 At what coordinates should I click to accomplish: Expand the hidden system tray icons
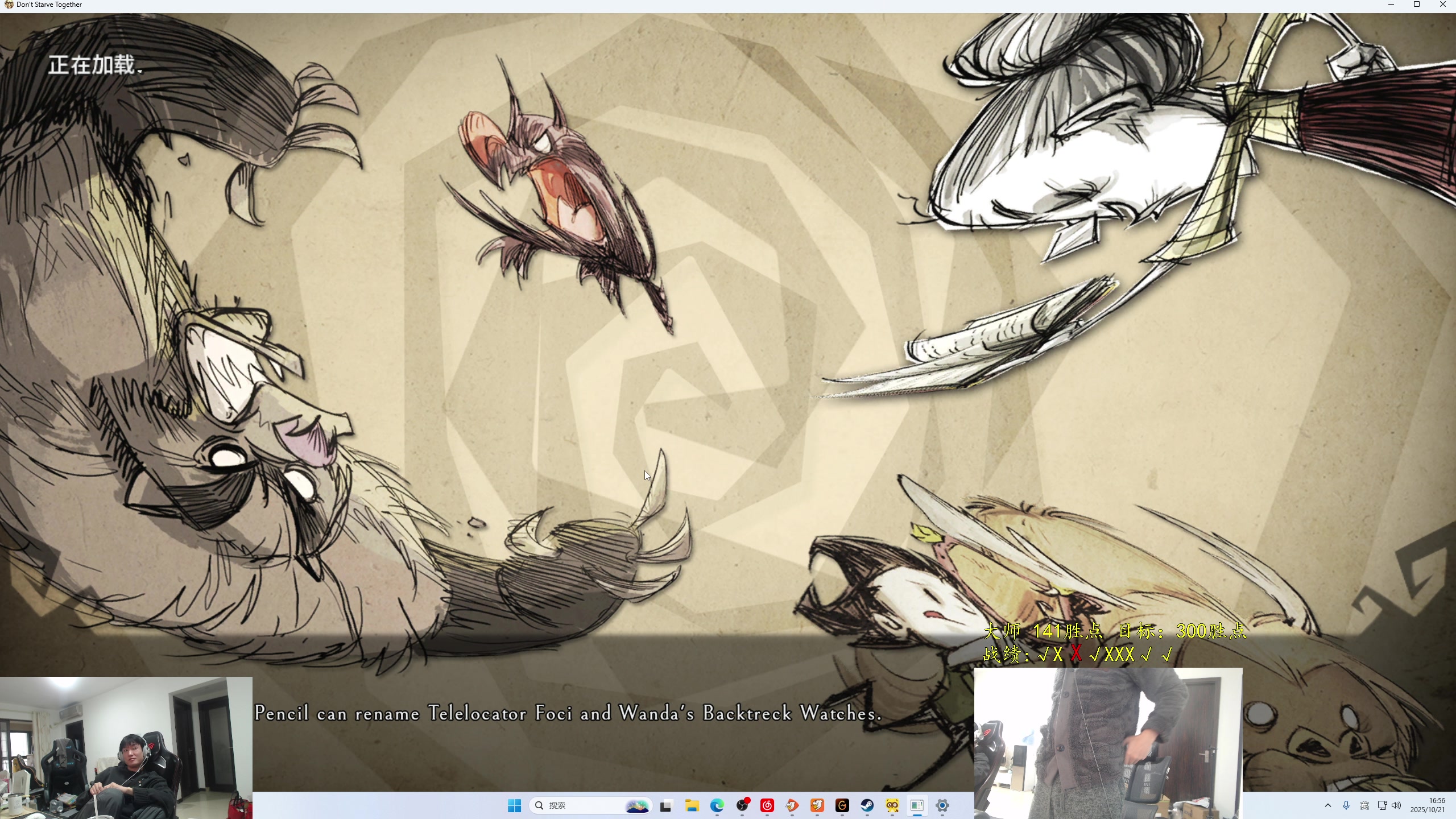tap(1328, 805)
